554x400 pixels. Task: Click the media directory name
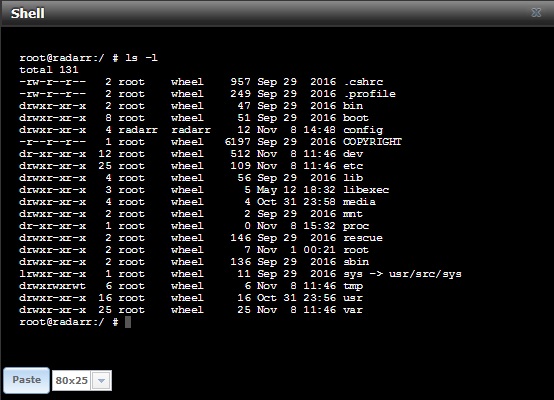[359, 202]
